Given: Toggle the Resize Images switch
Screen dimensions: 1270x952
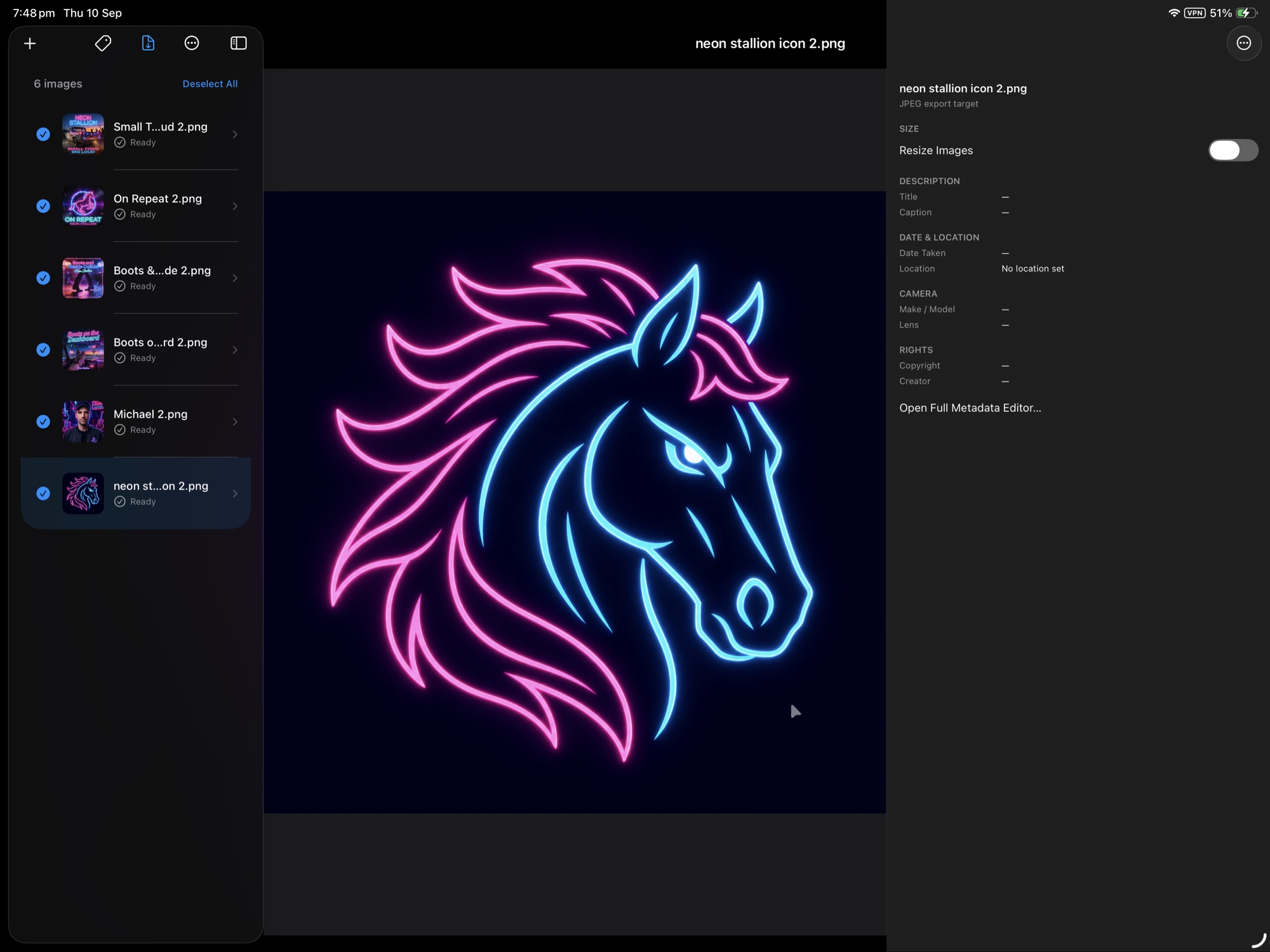Looking at the screenshot, I should click(1233, 150).
